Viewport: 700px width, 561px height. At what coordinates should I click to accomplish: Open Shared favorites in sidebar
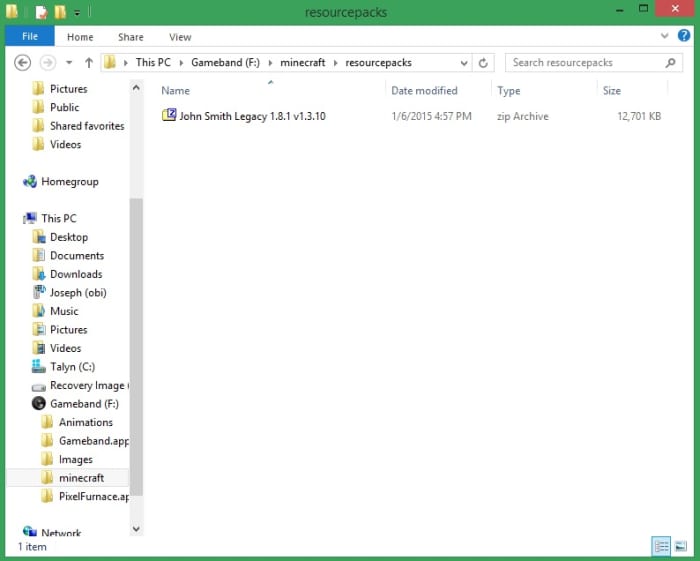pos(87,126)
